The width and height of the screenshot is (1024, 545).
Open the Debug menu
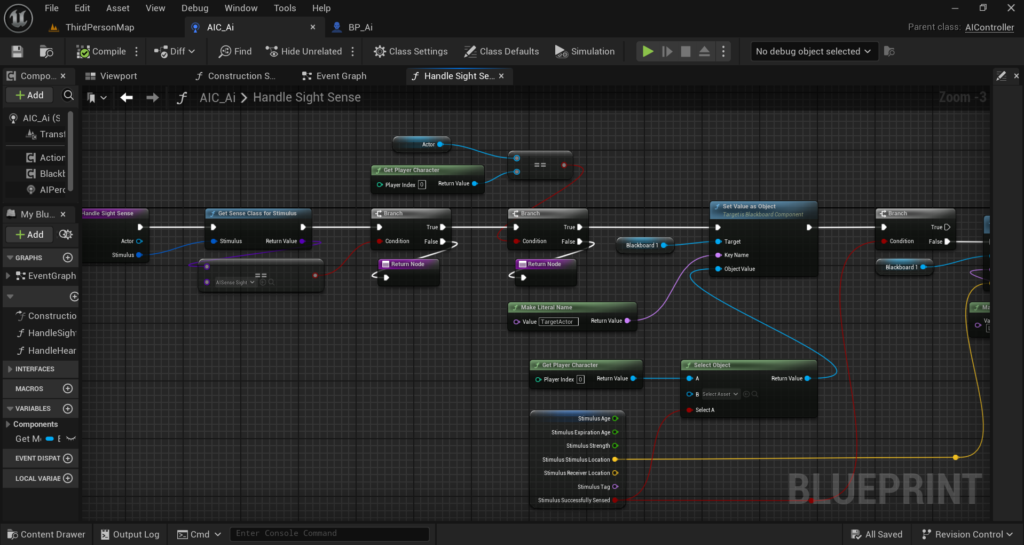click(195, 8)
